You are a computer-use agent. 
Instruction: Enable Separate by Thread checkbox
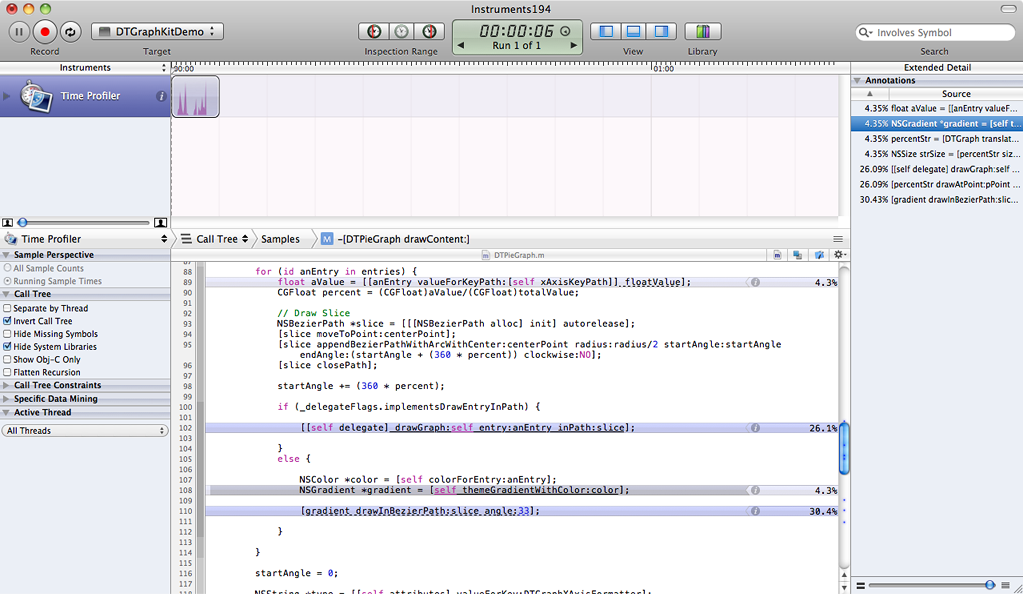pyautogui.click(x=8, y=309)
